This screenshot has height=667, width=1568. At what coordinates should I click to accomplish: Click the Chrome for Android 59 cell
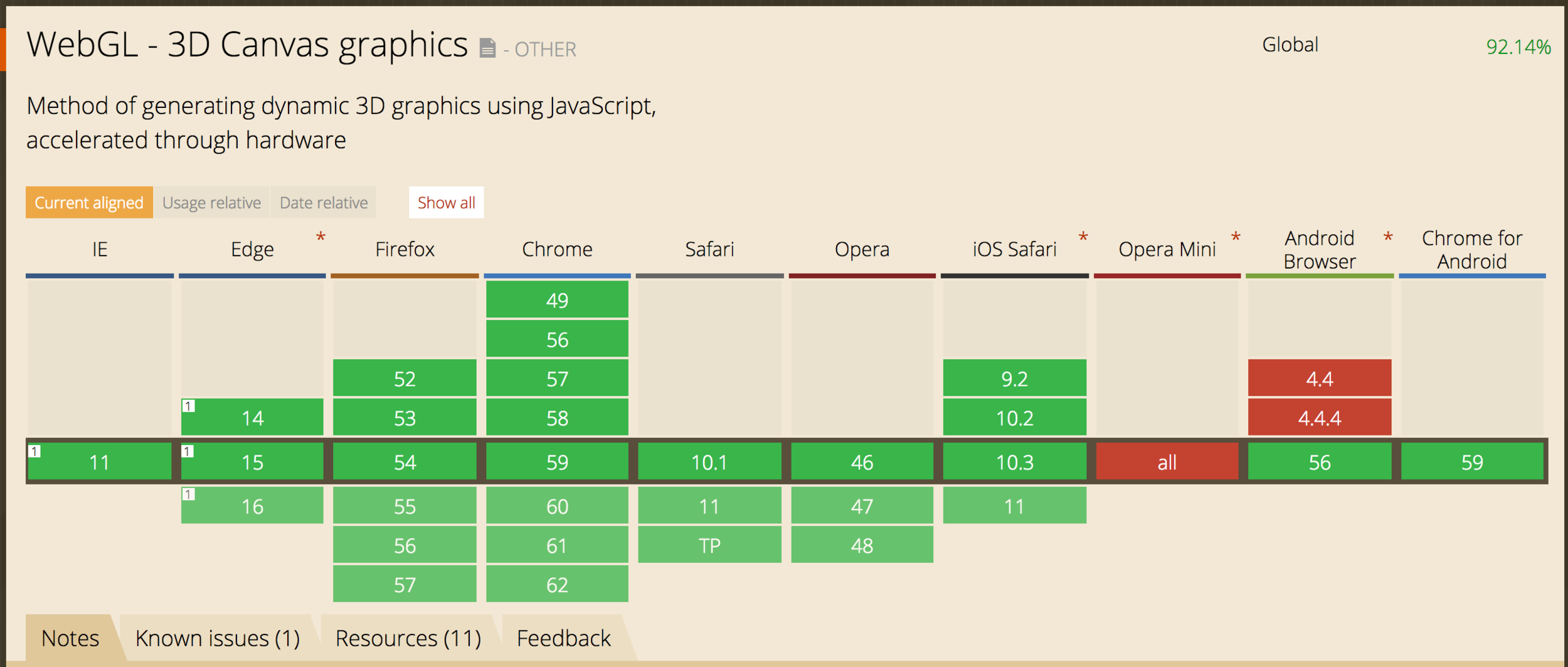pos(1472,462)
